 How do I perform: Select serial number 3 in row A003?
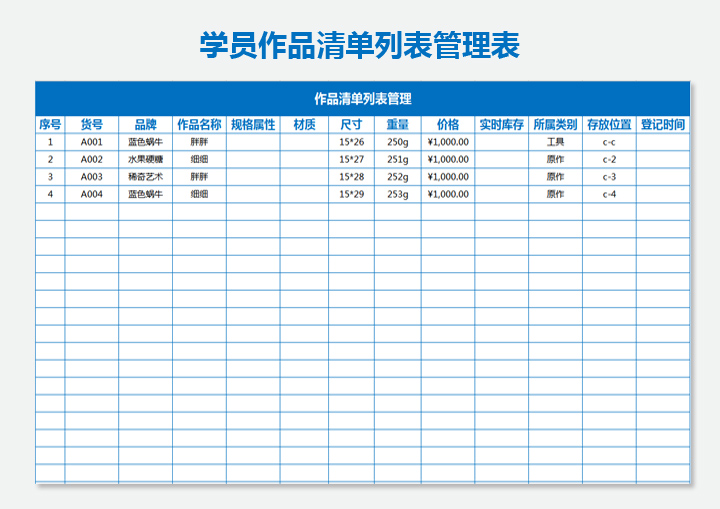click(50, 177)
